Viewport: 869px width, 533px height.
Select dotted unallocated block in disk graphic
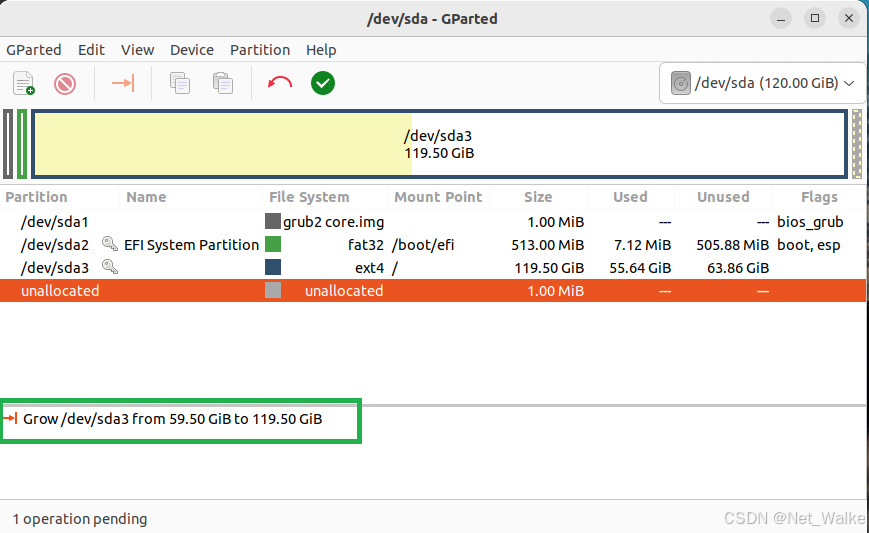pos(857,144)
